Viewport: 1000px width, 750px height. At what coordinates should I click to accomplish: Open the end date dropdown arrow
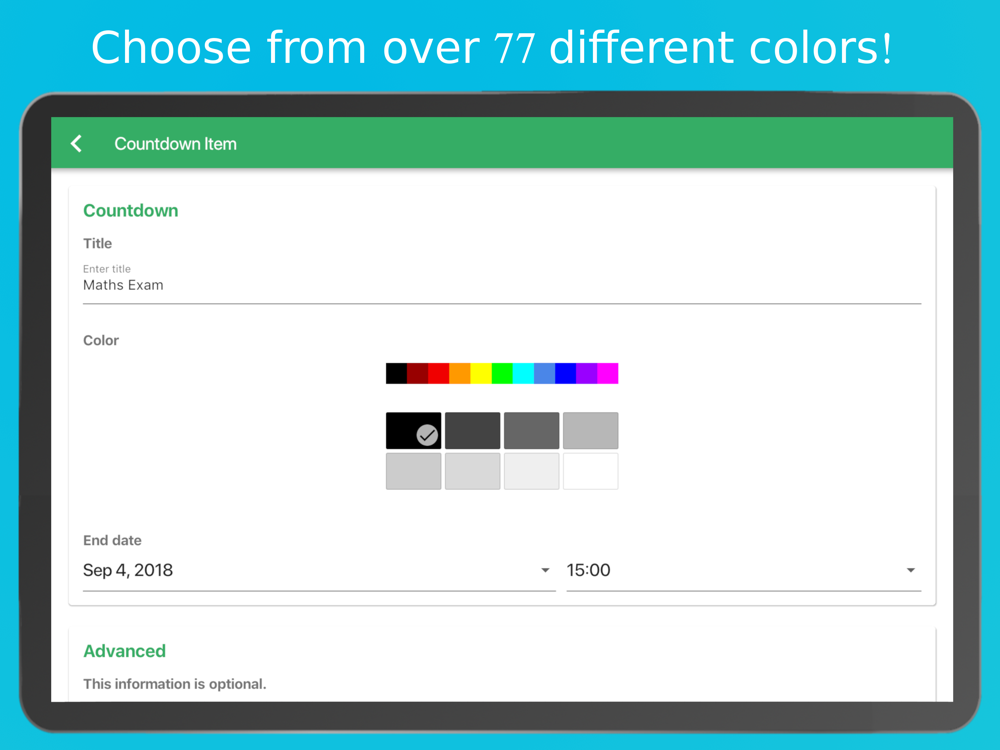(x=545, y=570)
